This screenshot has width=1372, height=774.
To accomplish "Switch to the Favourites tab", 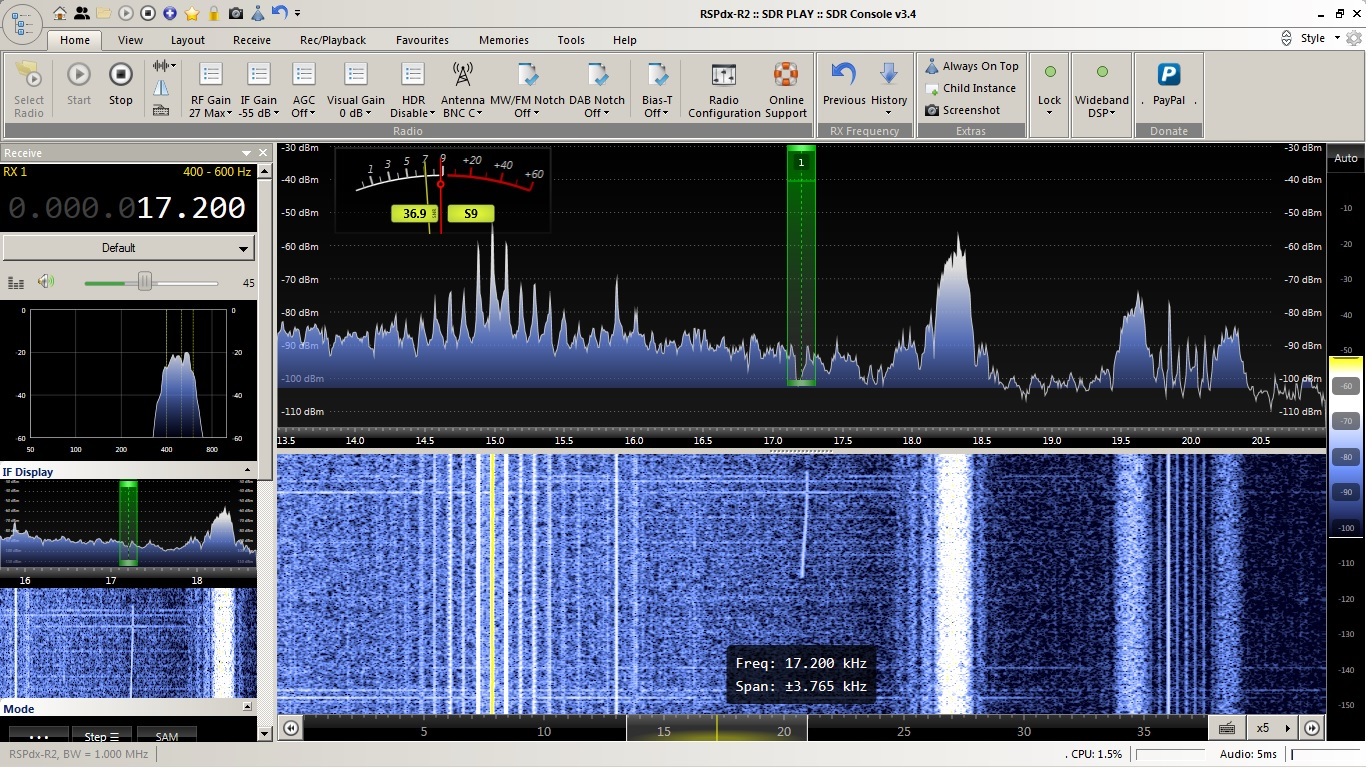I will [x=422, y=40].
